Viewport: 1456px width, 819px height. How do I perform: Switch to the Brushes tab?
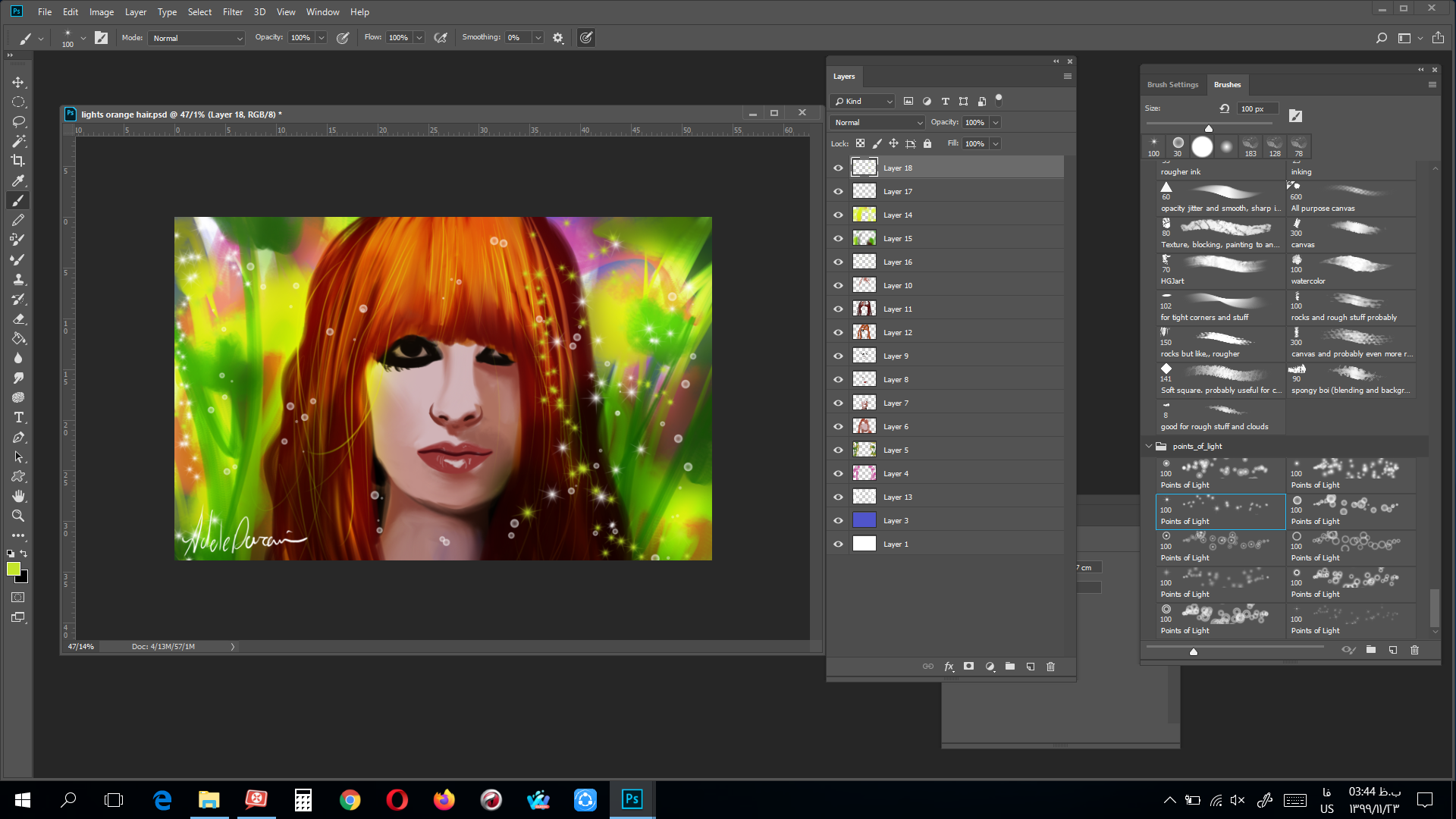tap(1227, 85)
